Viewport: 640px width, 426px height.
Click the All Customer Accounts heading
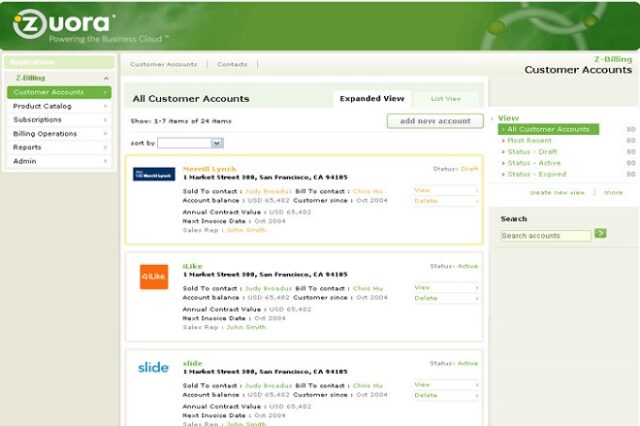coord(191,99)
